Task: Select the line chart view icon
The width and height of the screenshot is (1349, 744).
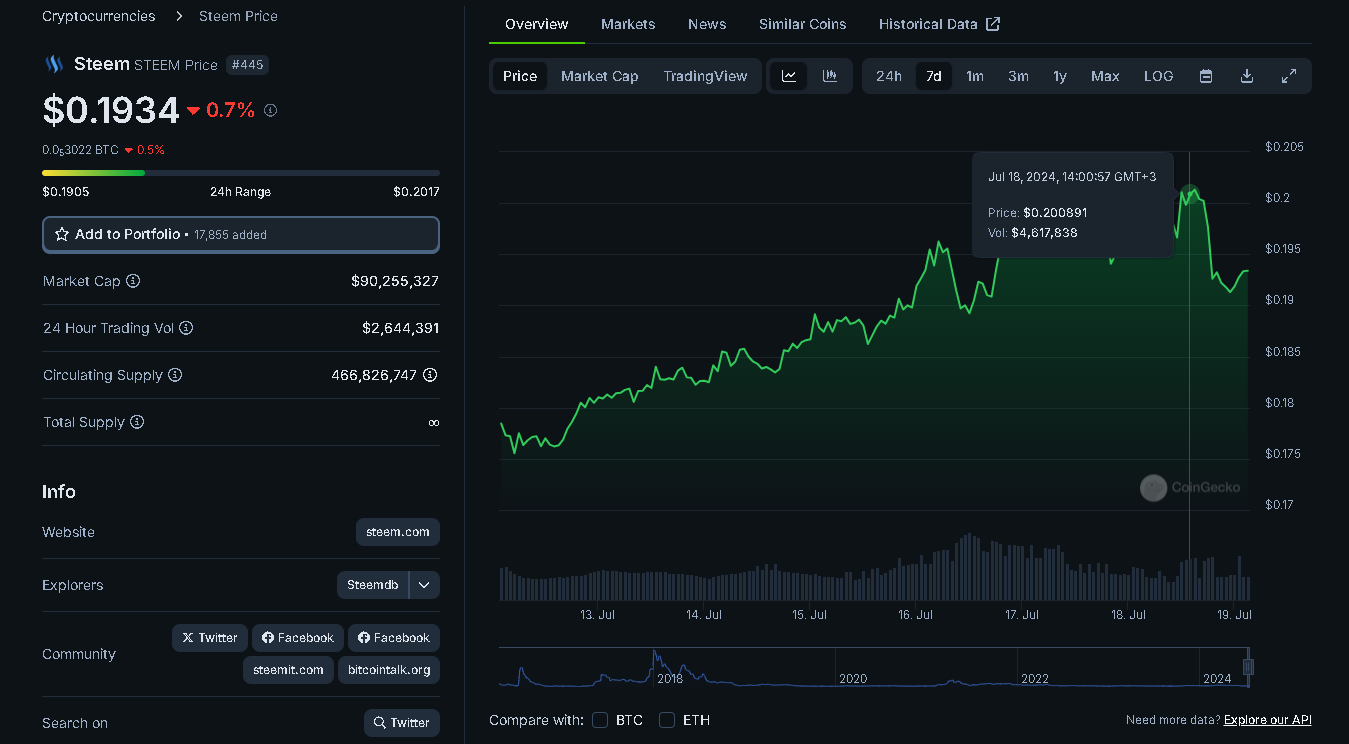Action: (789, 76)
